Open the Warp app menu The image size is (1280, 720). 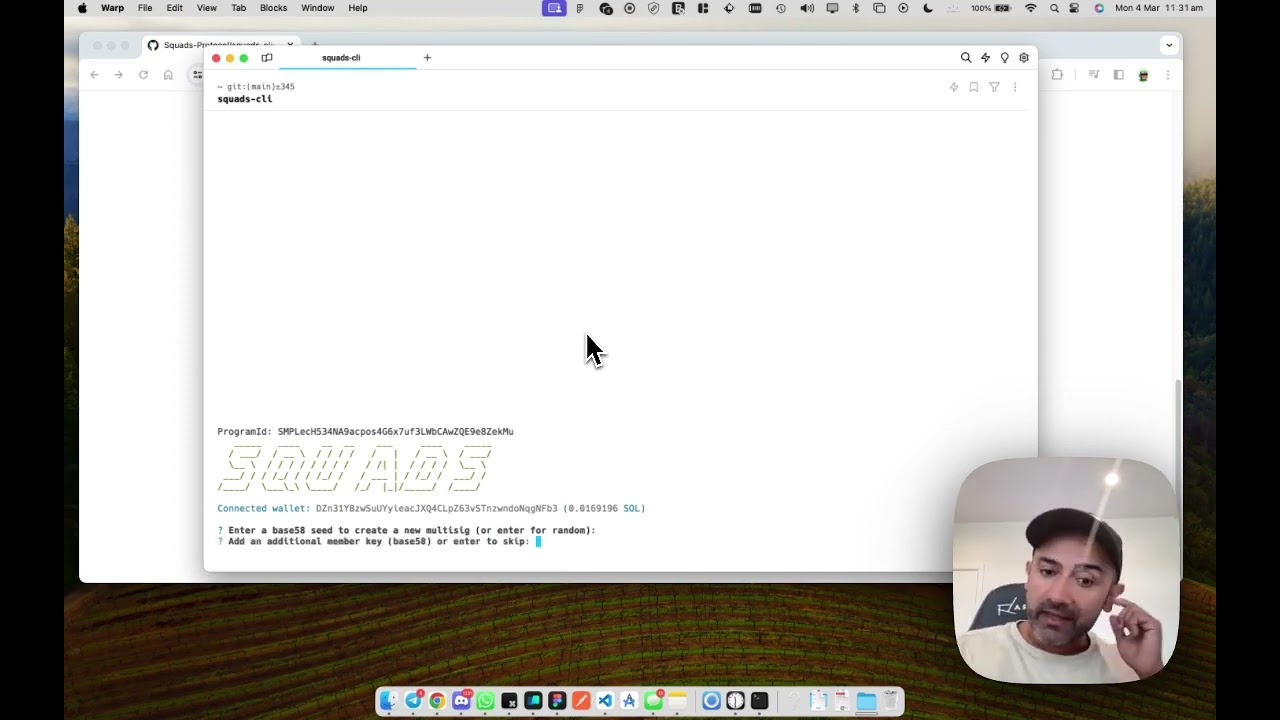pyautogui.click(x=112, y=8)
